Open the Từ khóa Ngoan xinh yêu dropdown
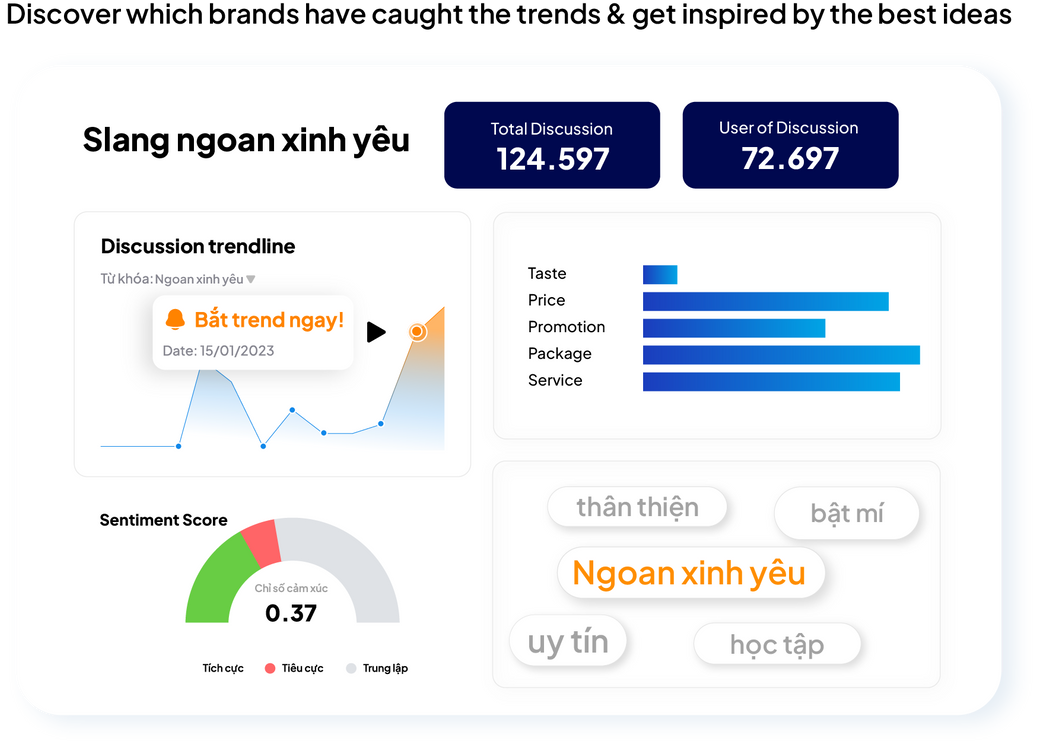The width and height of the screenshot is (1042, 750). coord(177,279)
